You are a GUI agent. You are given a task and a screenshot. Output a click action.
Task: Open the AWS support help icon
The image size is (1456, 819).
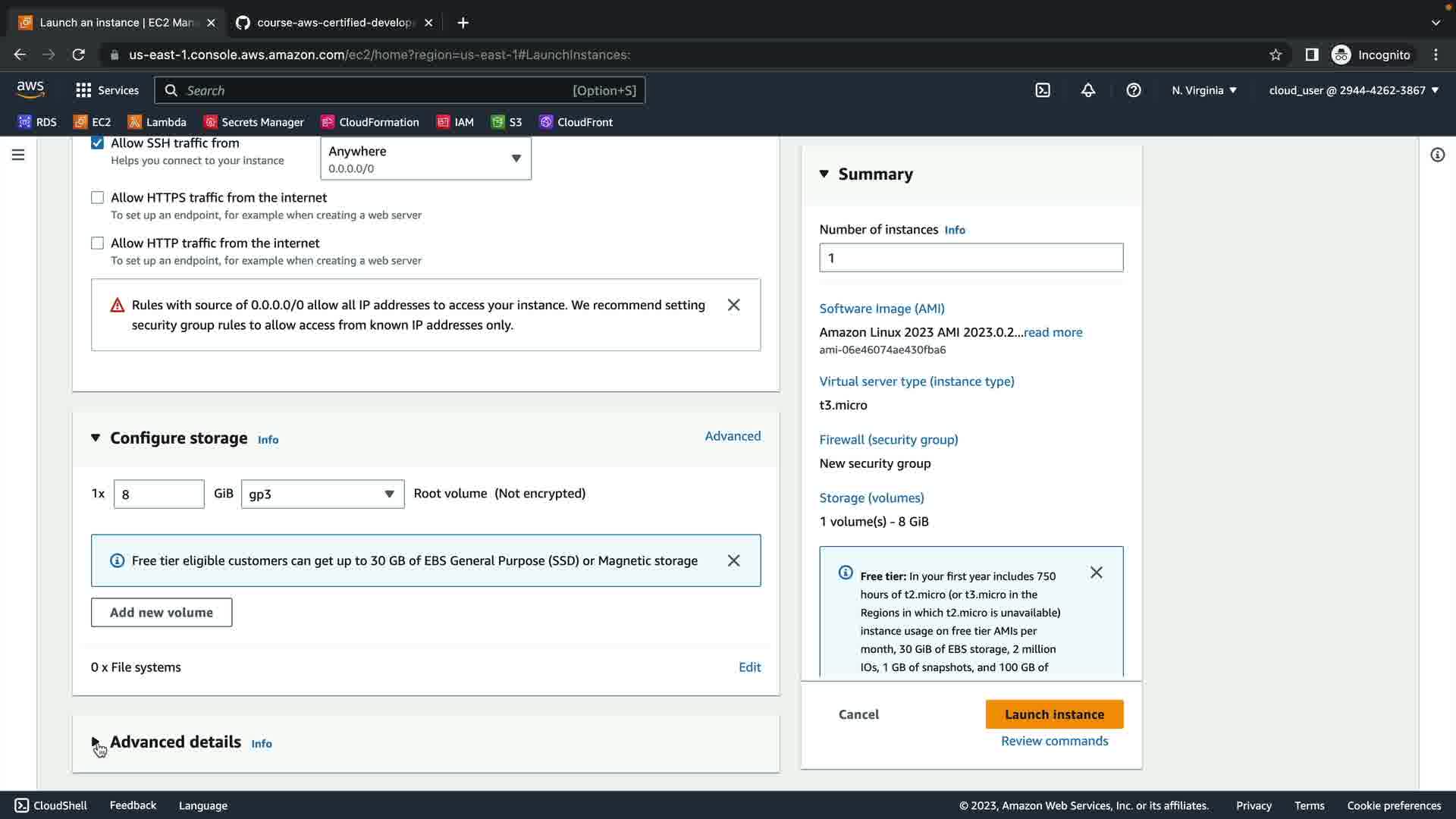(x=1133, y=90)
